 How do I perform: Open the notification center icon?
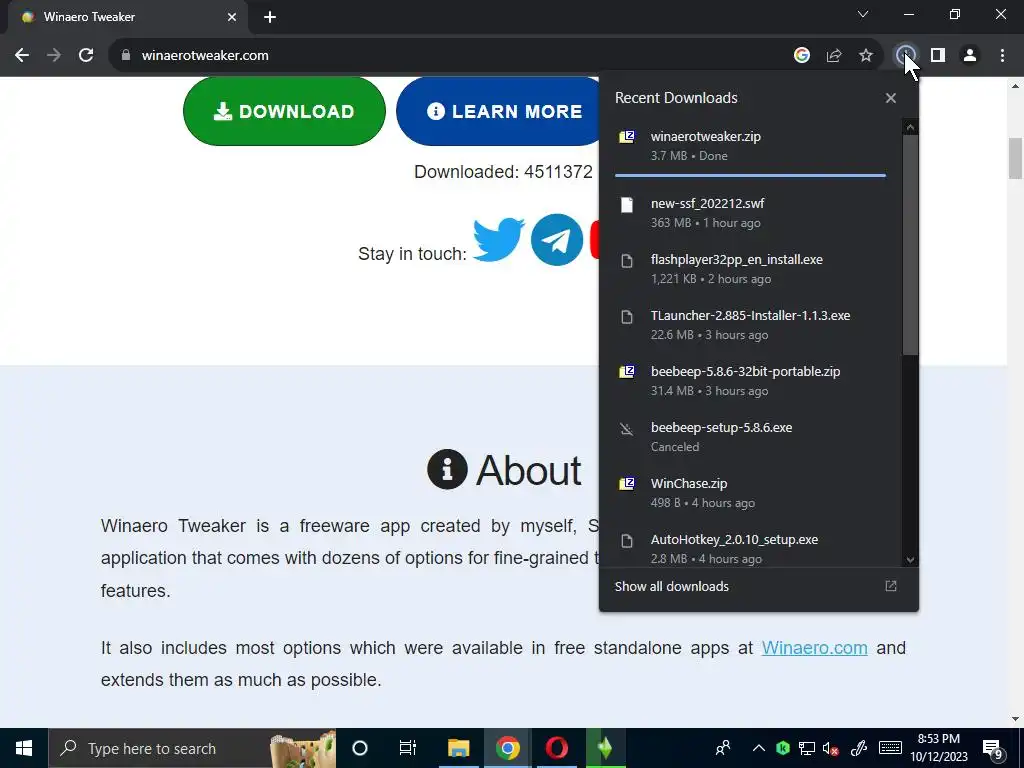[x=993, y=749]
